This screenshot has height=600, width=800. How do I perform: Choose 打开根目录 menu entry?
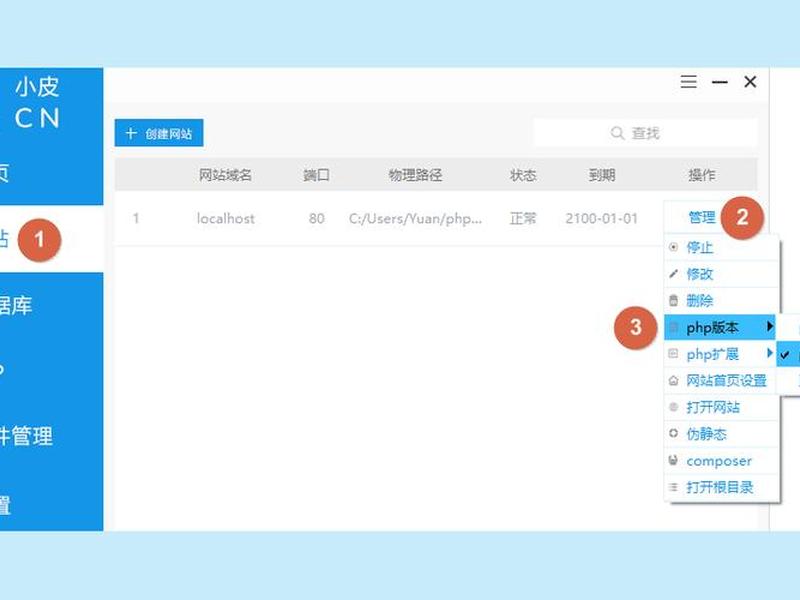[719, 487]
